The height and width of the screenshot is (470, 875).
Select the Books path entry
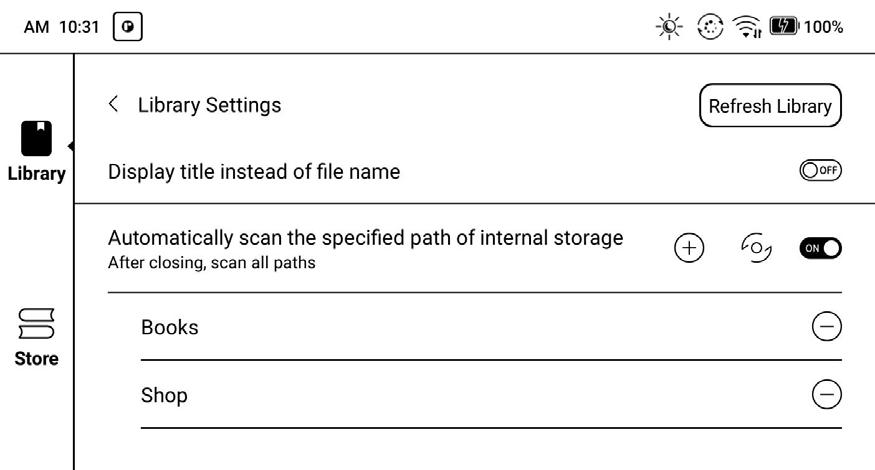(x=170, y=327)
